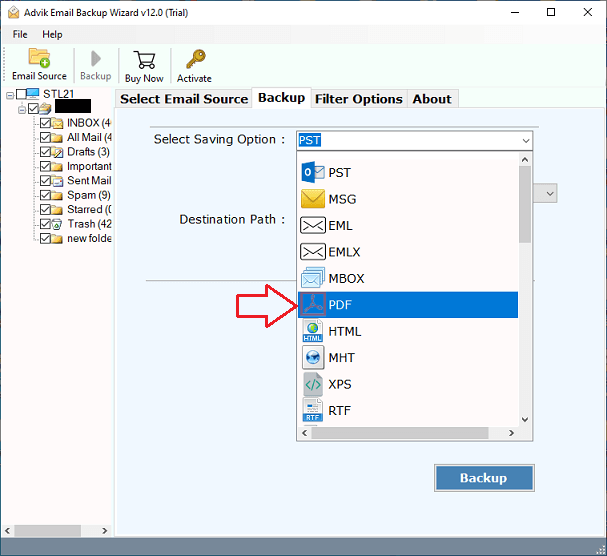
Task: Choose the MHT globe icon
Action: pyautogui.click(x=312, y=357)
